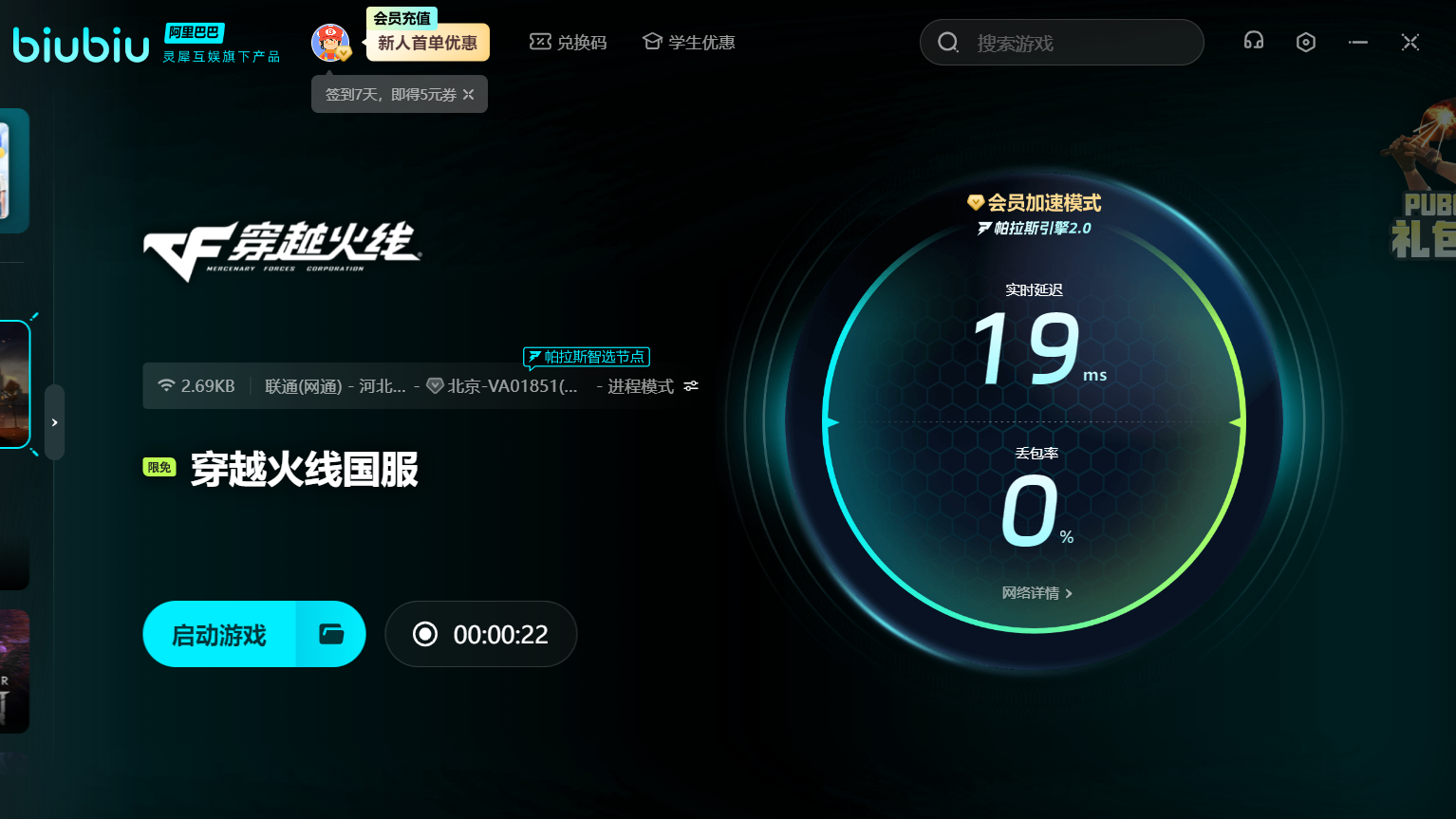This screenshot has height=819, width=1456.
Task: Open settings hexagon icon
Action: (1306, 42)
